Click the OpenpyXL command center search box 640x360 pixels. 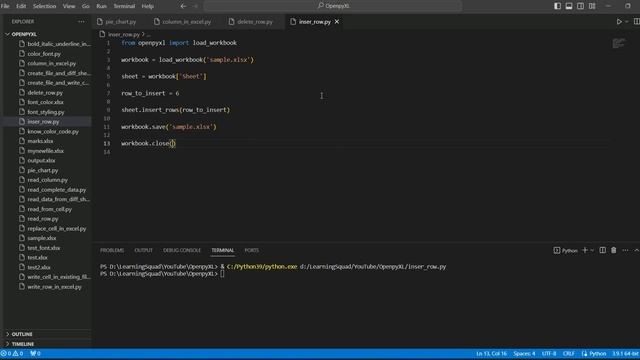coord(333,6)
